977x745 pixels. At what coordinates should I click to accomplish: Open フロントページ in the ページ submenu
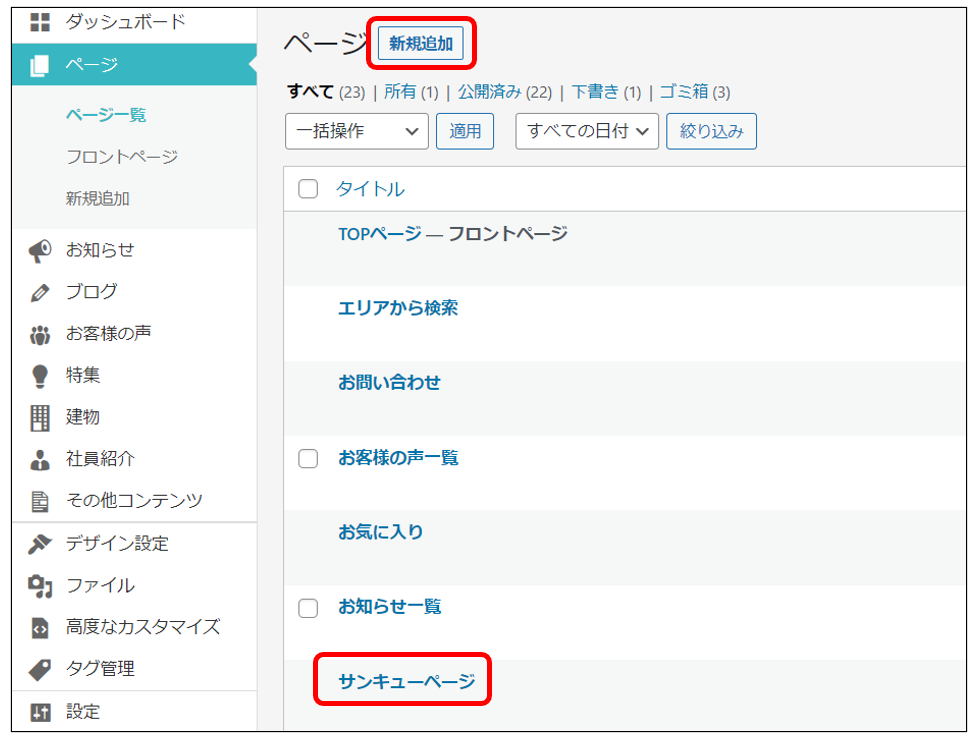pyautogui.click(x=122, y=157)
